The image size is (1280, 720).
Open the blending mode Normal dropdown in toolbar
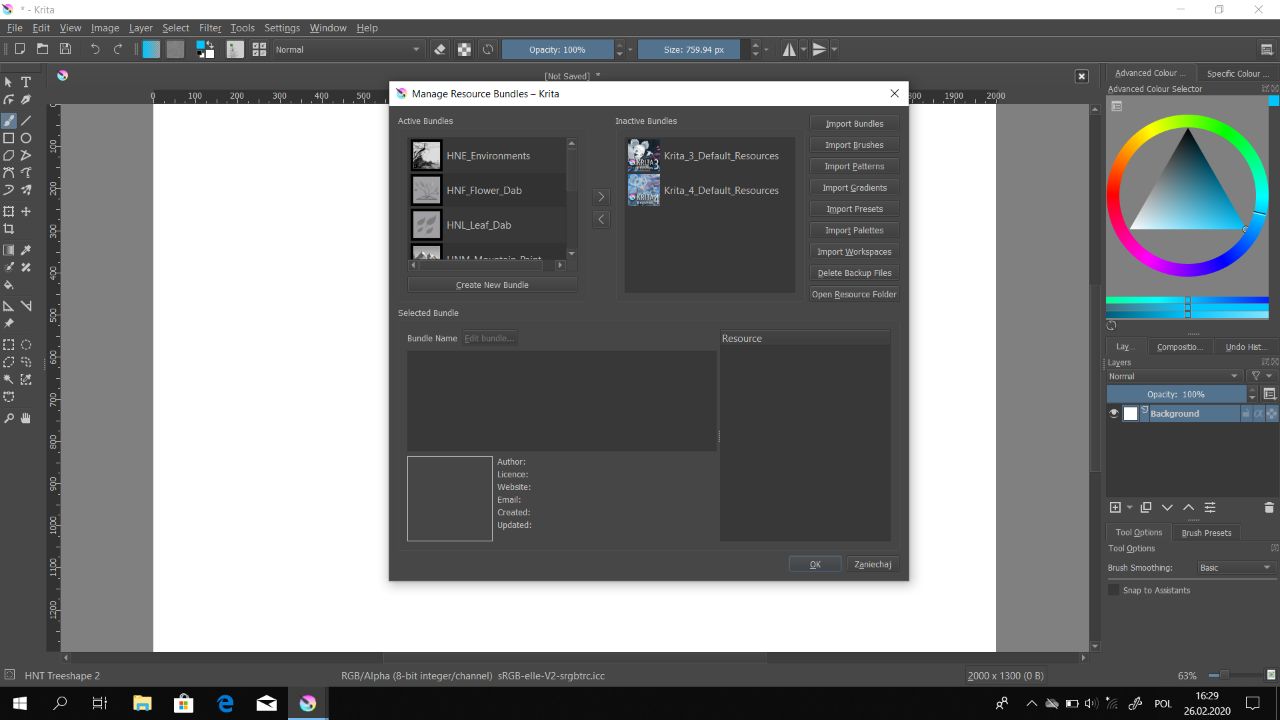348,49
